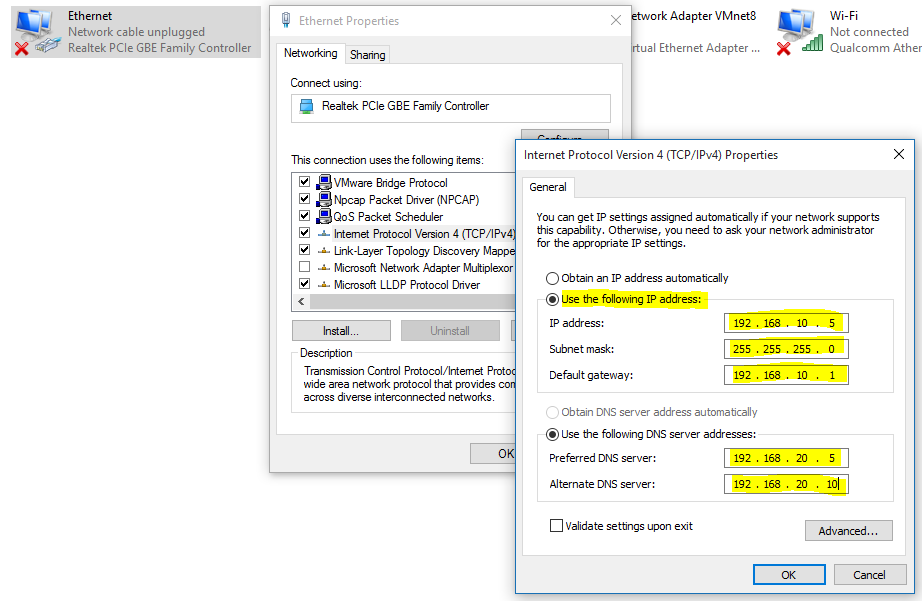The height and width of the screenshot is (601, 922).
Task: Click the Install... button
Action: pyautogui.click(x=341, y=331)
